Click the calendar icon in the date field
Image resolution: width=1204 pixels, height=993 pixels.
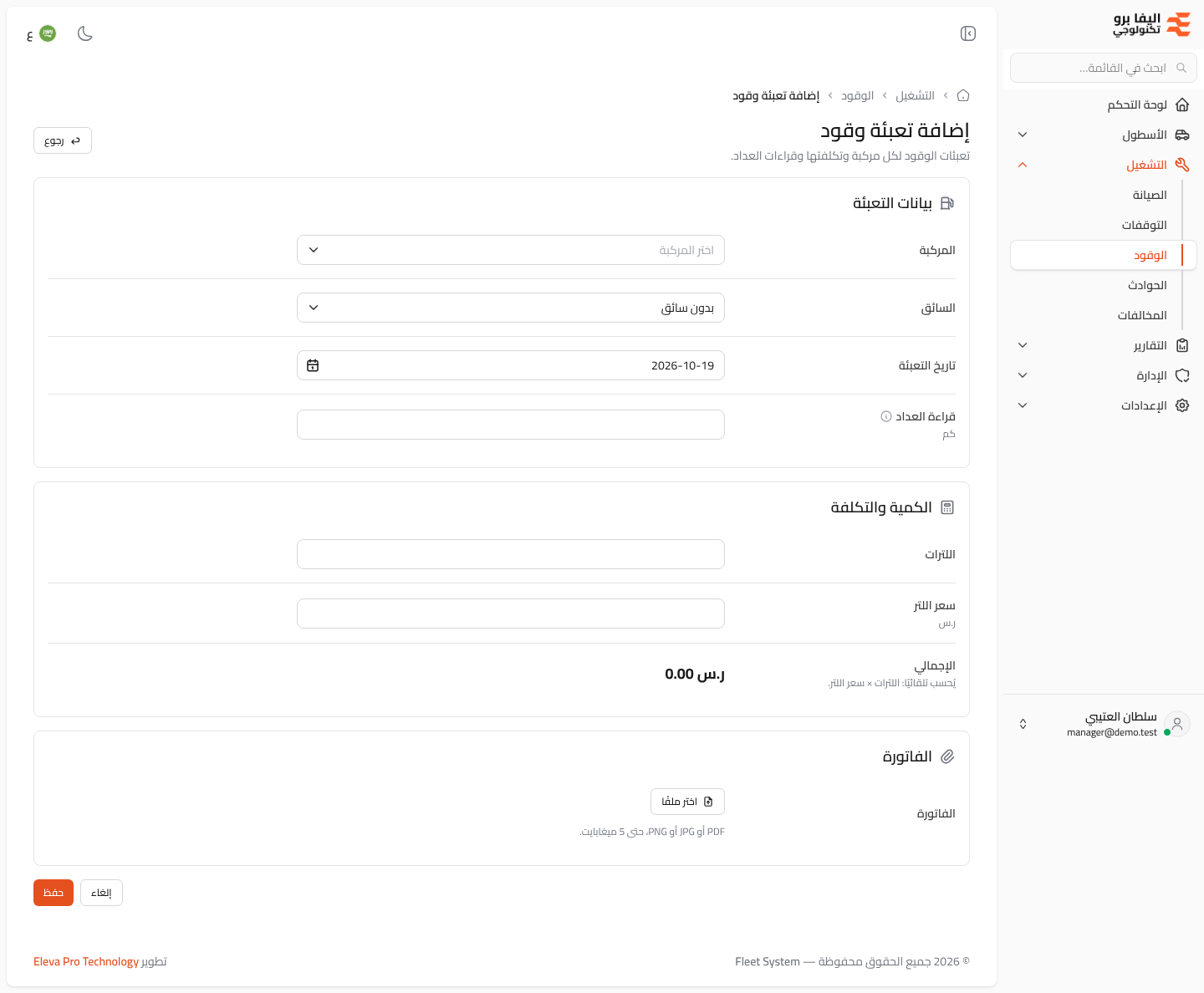click(x=313, y=365)
